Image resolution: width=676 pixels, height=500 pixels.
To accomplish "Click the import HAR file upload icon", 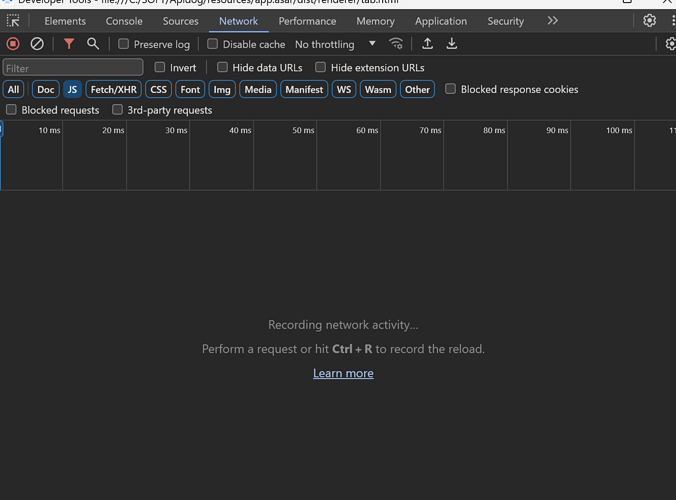I will (x=427, y=44).
